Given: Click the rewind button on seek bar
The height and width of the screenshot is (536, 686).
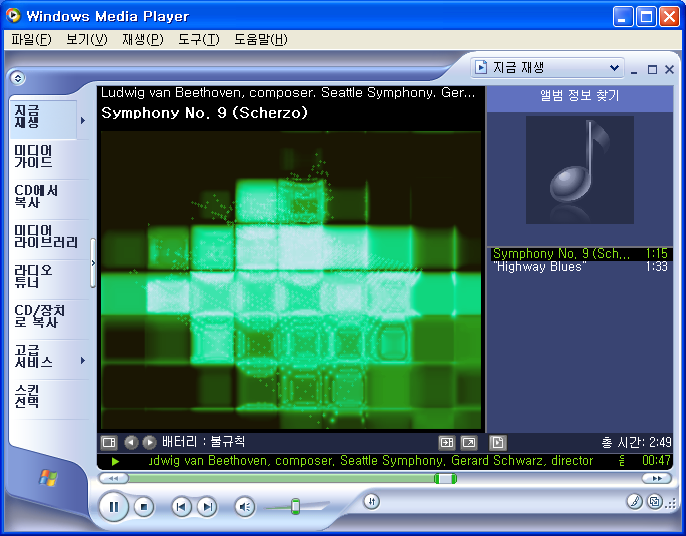Looking at the screenshot, I should click(113, 478).
